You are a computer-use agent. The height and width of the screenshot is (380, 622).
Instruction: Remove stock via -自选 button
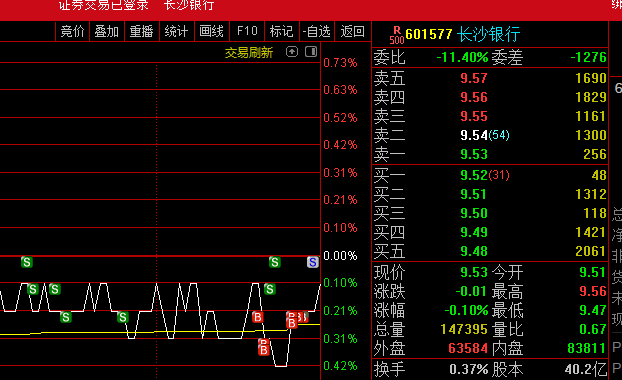click(317, 31)
